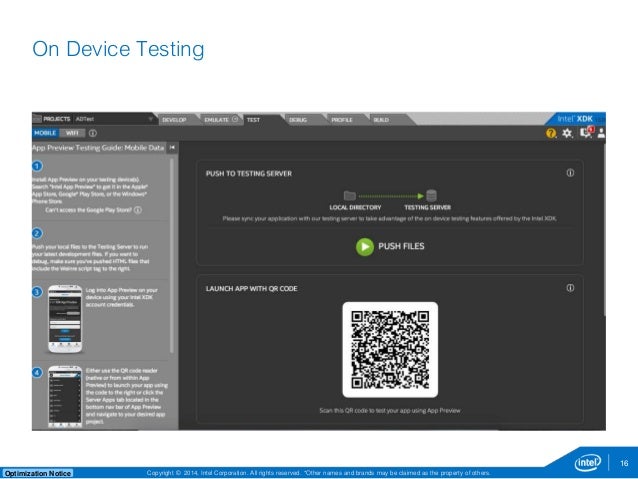This screenshot has height=479, width=638.
Task: Toggle connection mode to MOBILE
Action: click(x=45, y=133)
